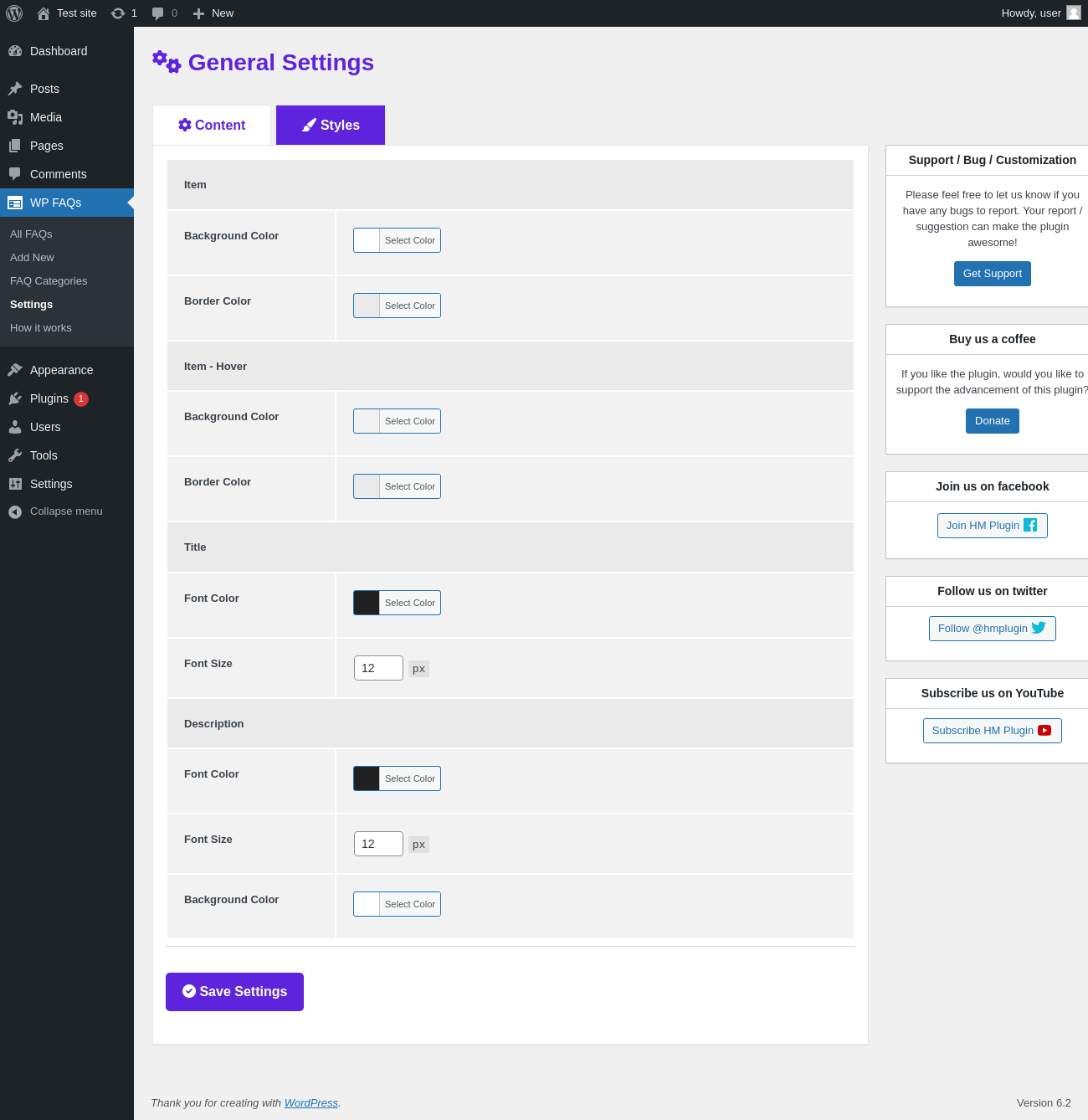Open the WordPress footer link

tap(311, 1102)
